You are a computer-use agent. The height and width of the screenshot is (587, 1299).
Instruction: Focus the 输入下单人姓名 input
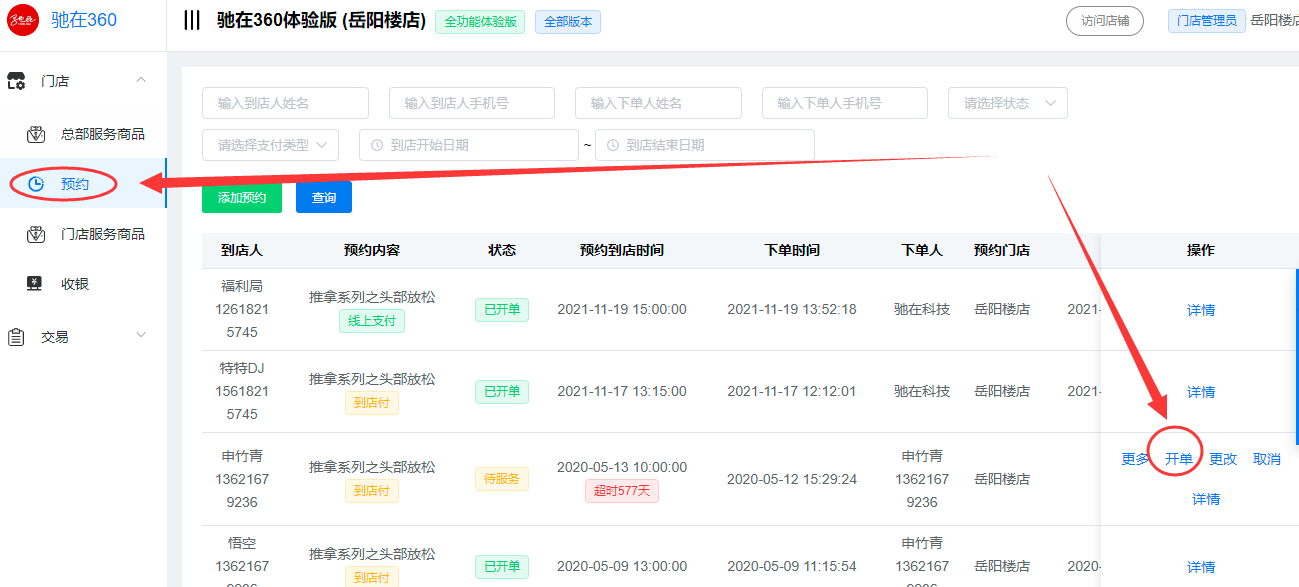coord(658,103)
